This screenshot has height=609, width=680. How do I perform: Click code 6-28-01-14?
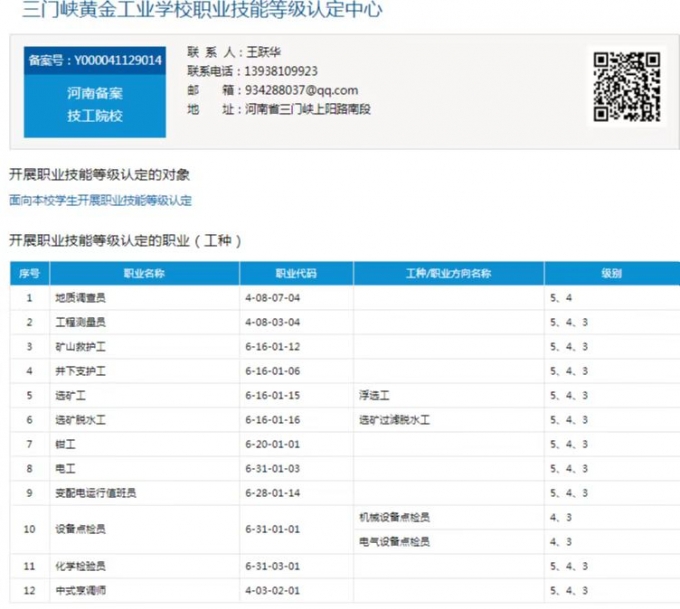(272, 493)
